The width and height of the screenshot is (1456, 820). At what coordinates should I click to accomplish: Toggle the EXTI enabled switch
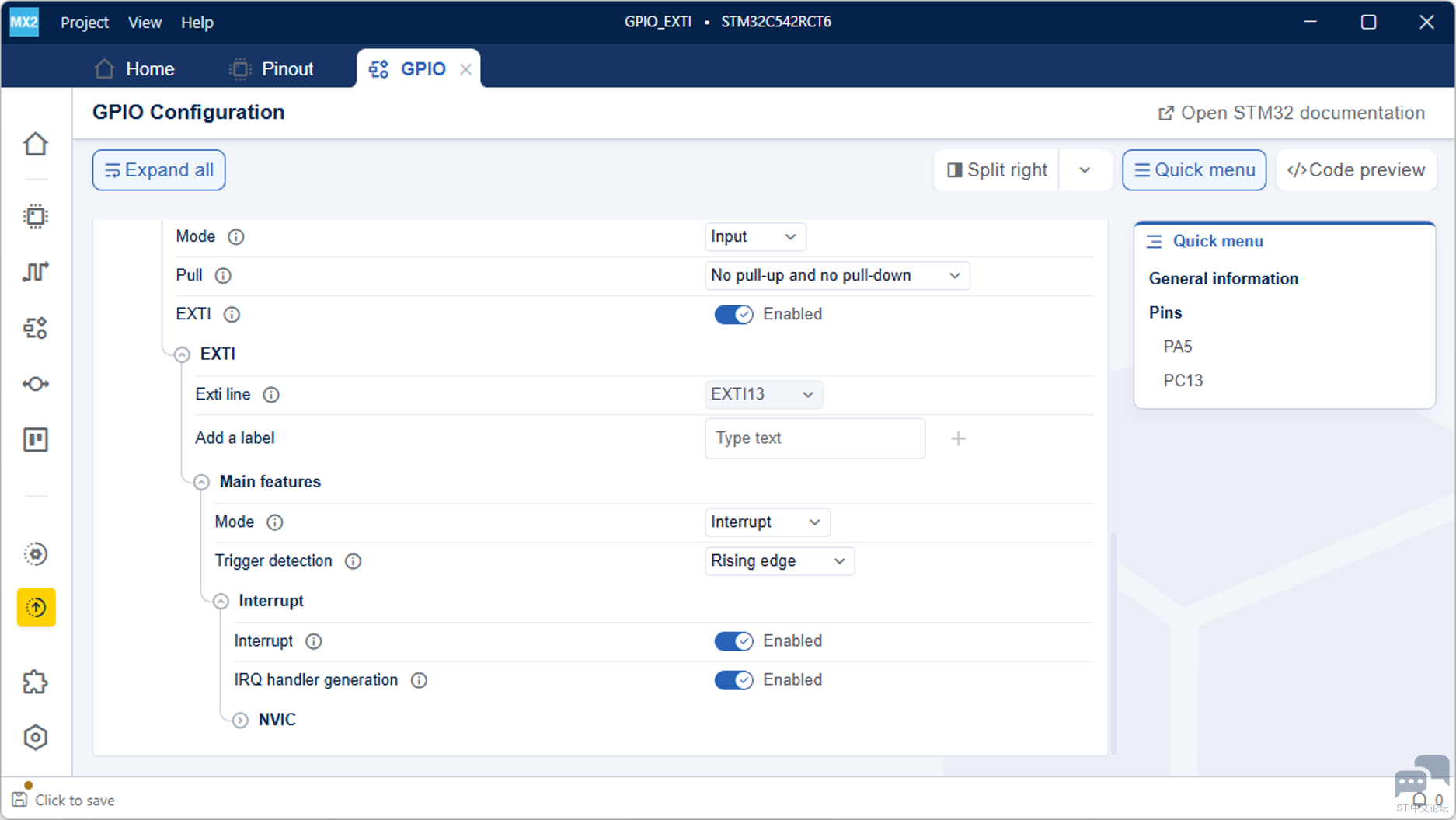point(733,315)
